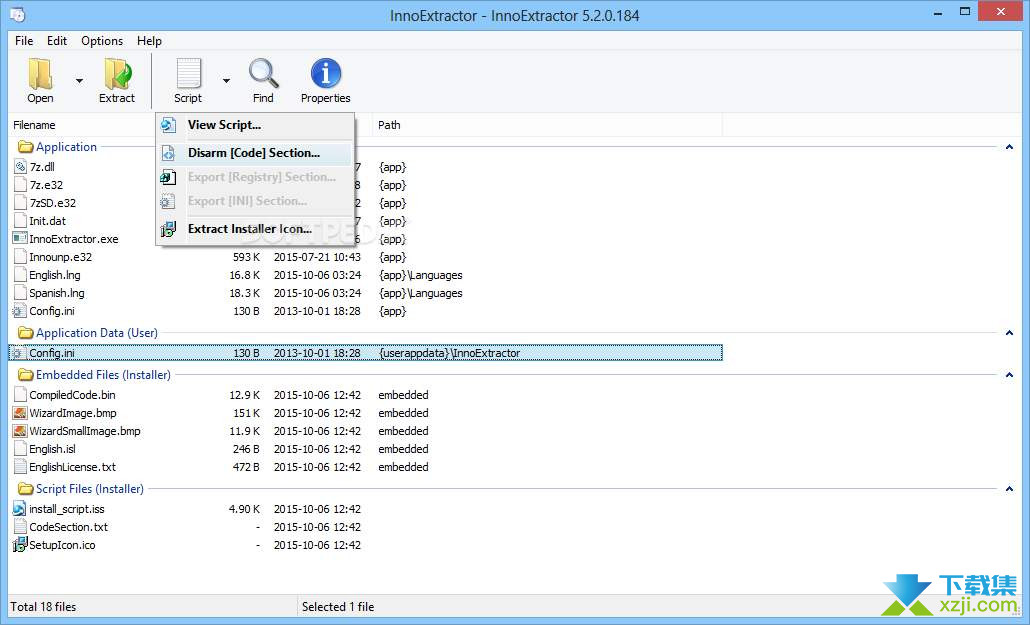Select the EnglishLicense.txt file
The image size is (1030, 625).
click(x=72, y=467)
